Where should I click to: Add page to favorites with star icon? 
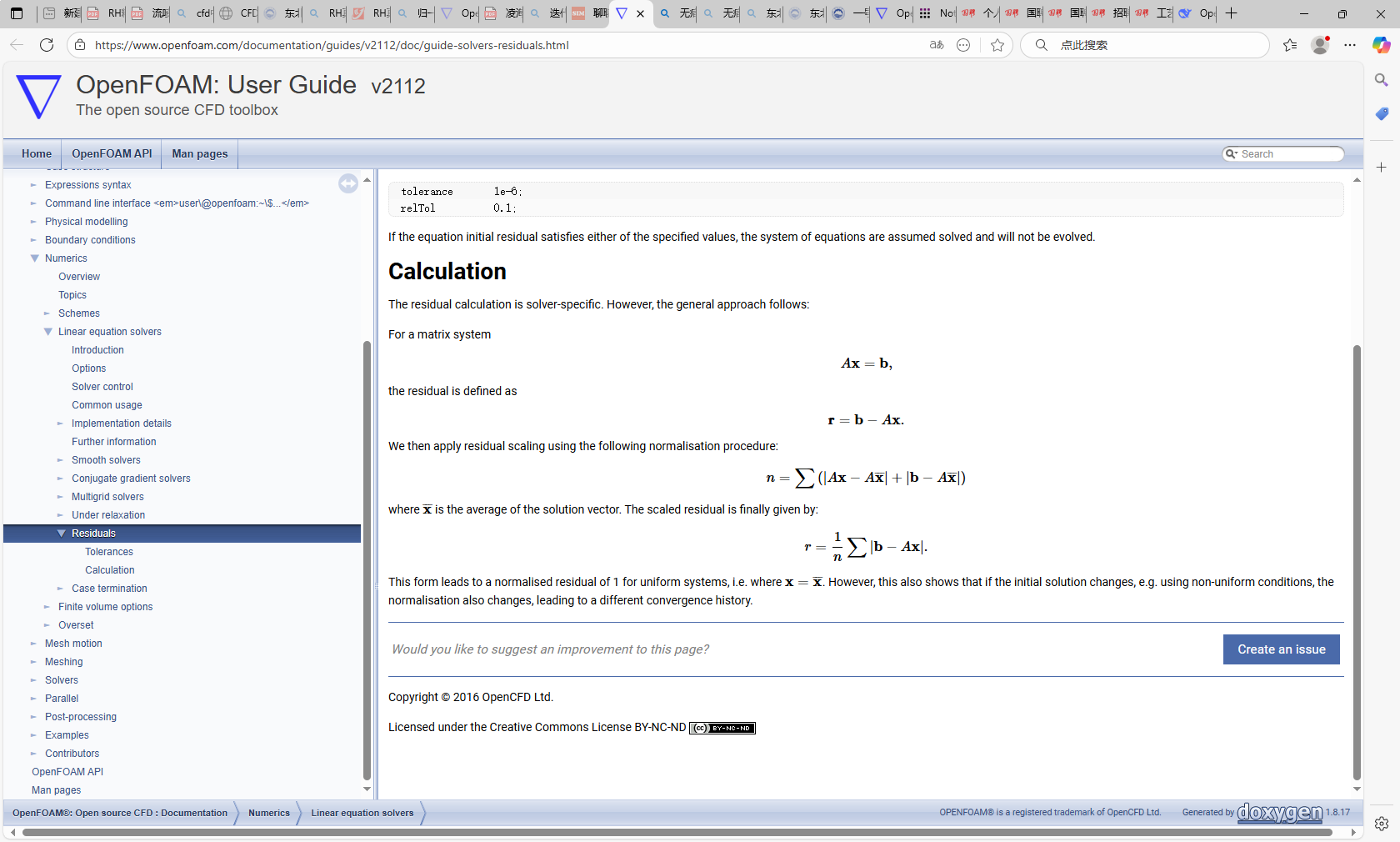[997, 45]
